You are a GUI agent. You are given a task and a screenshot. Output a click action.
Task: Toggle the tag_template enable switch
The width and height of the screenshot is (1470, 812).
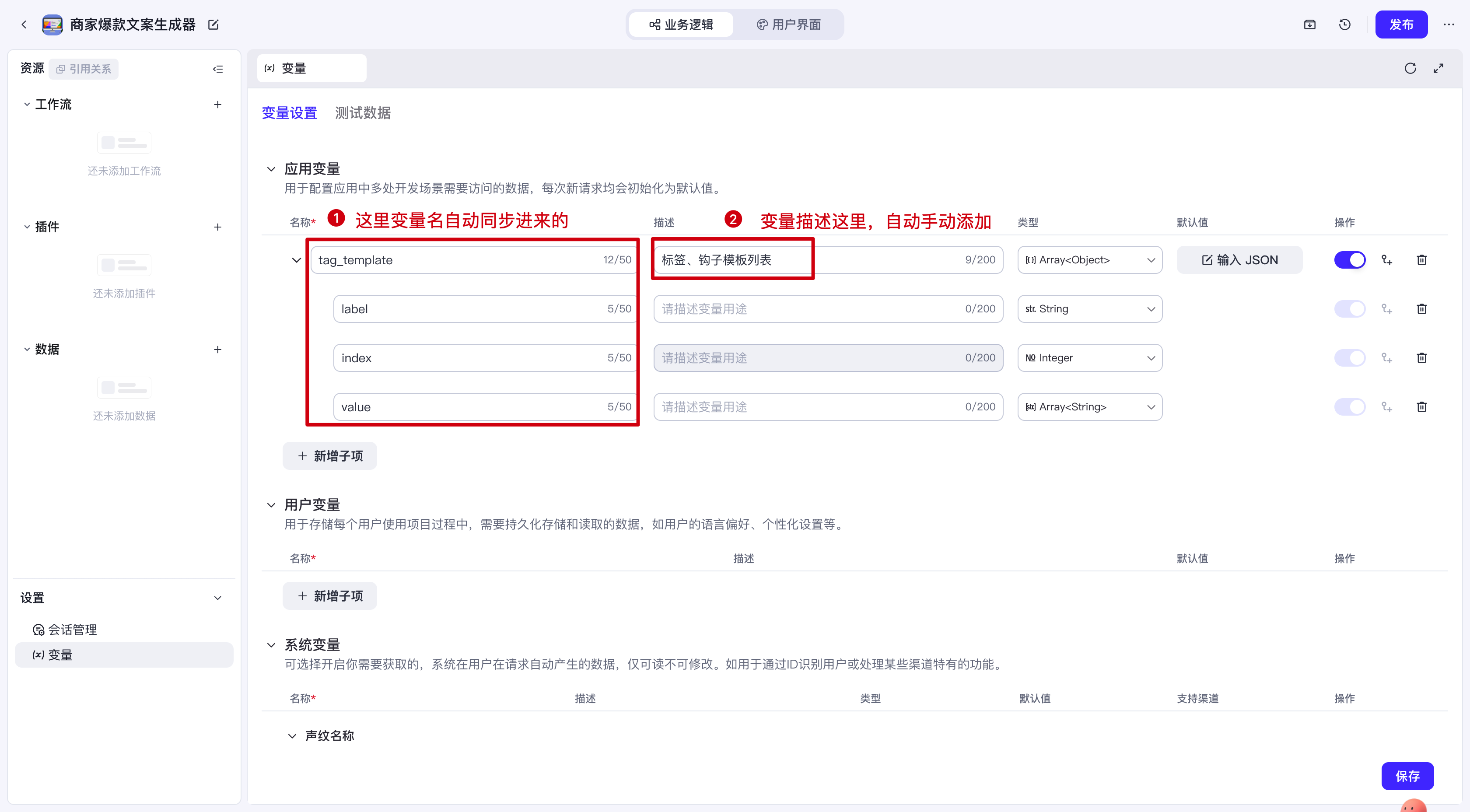pyautogui.click(x=1350, y=260)
